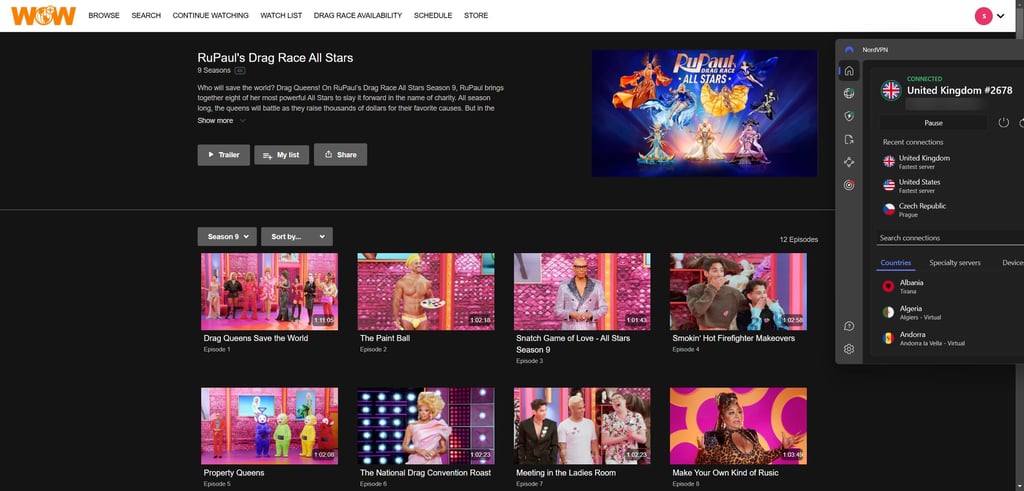Open Meeting in the Ladies Room thumbnail

click(x=582, y=426)
